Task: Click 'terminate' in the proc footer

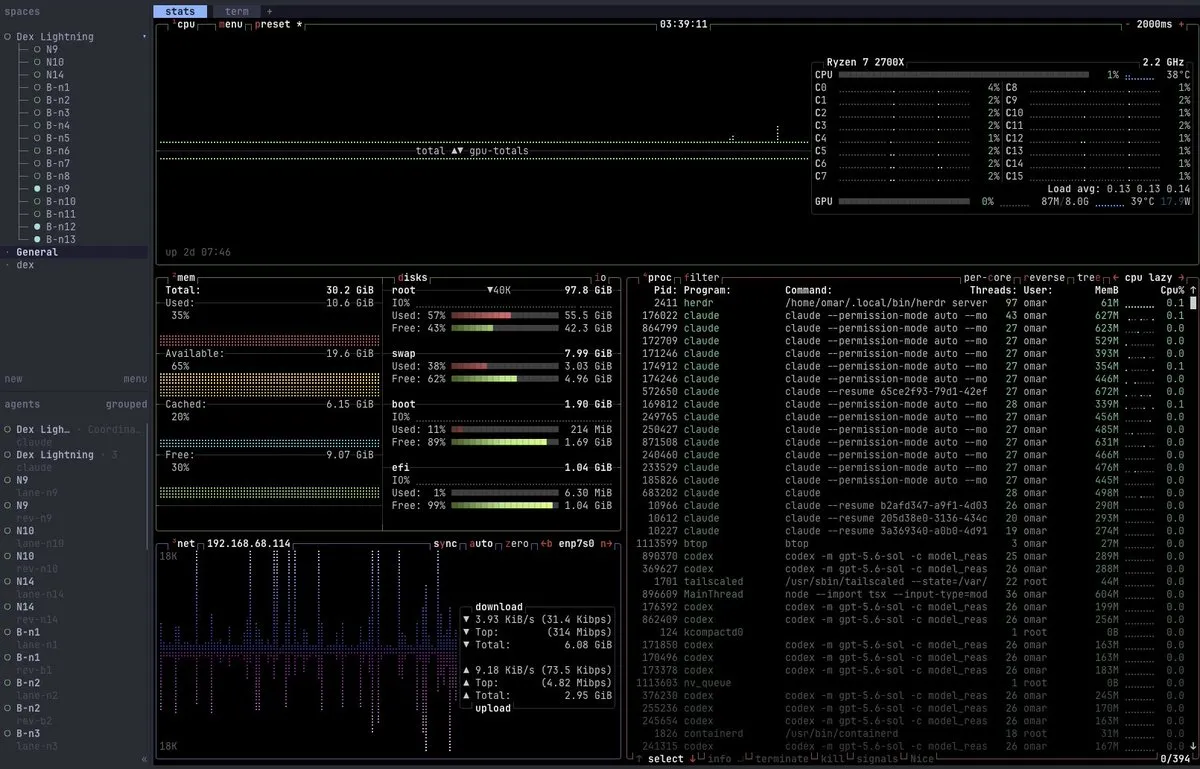Action: pos(783,759)
